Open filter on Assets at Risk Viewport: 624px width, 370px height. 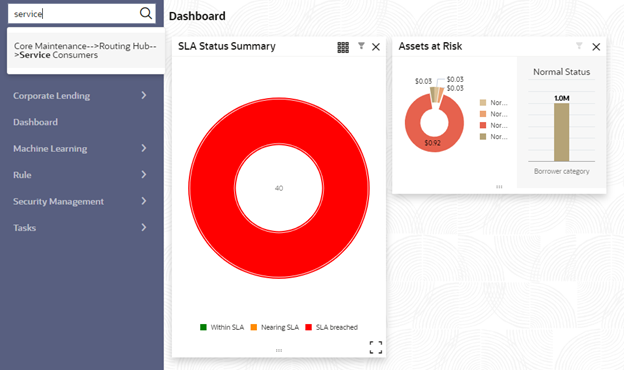(579, 46)
